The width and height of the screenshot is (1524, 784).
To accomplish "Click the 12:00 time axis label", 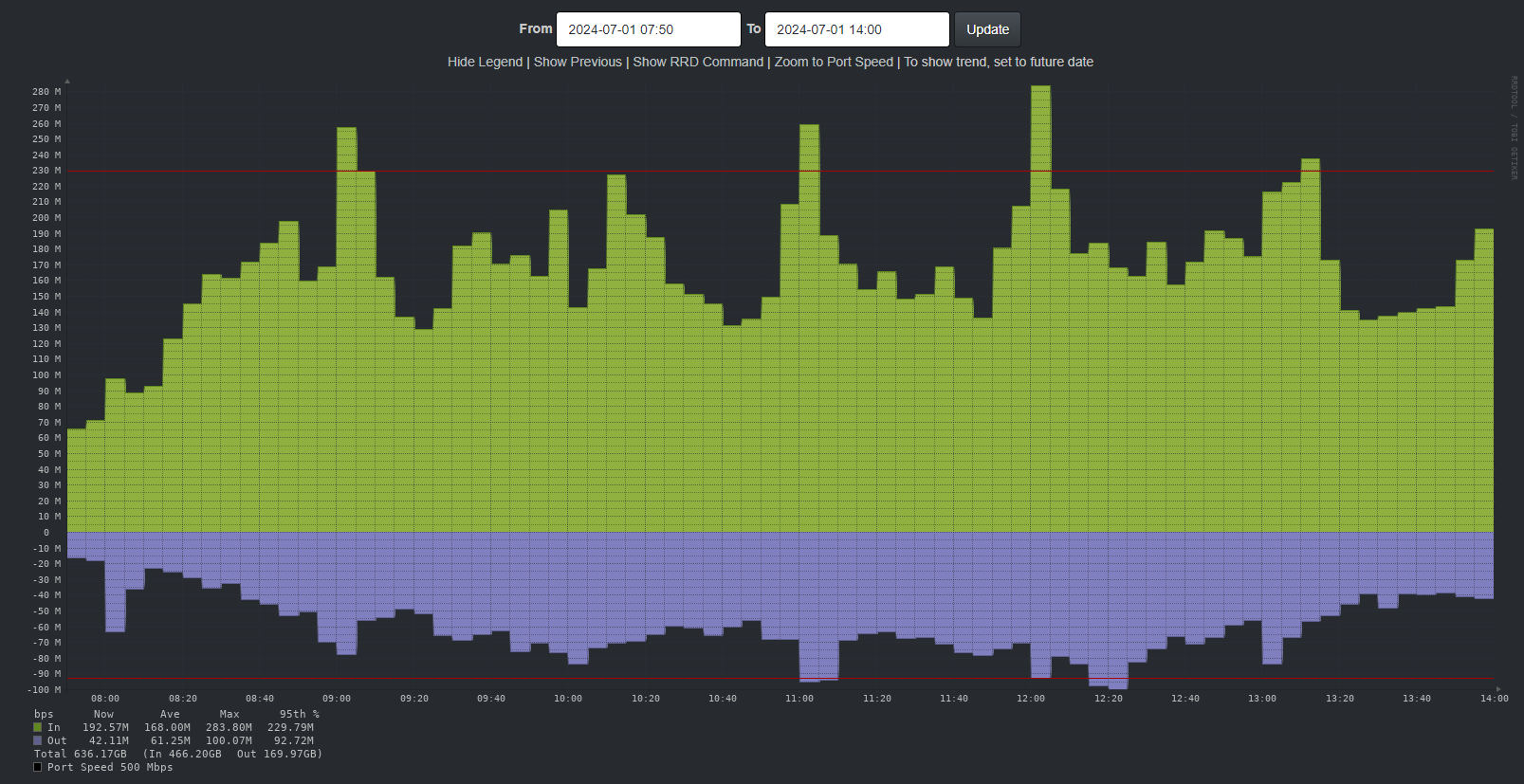I will (1031, 699).
